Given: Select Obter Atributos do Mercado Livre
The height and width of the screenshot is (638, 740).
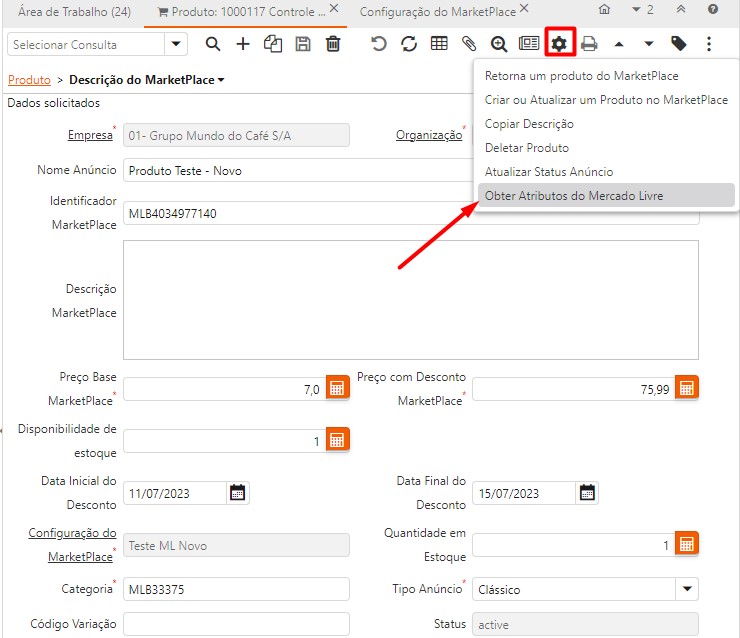Looking at the screenshot, I should tap(573, 196).
